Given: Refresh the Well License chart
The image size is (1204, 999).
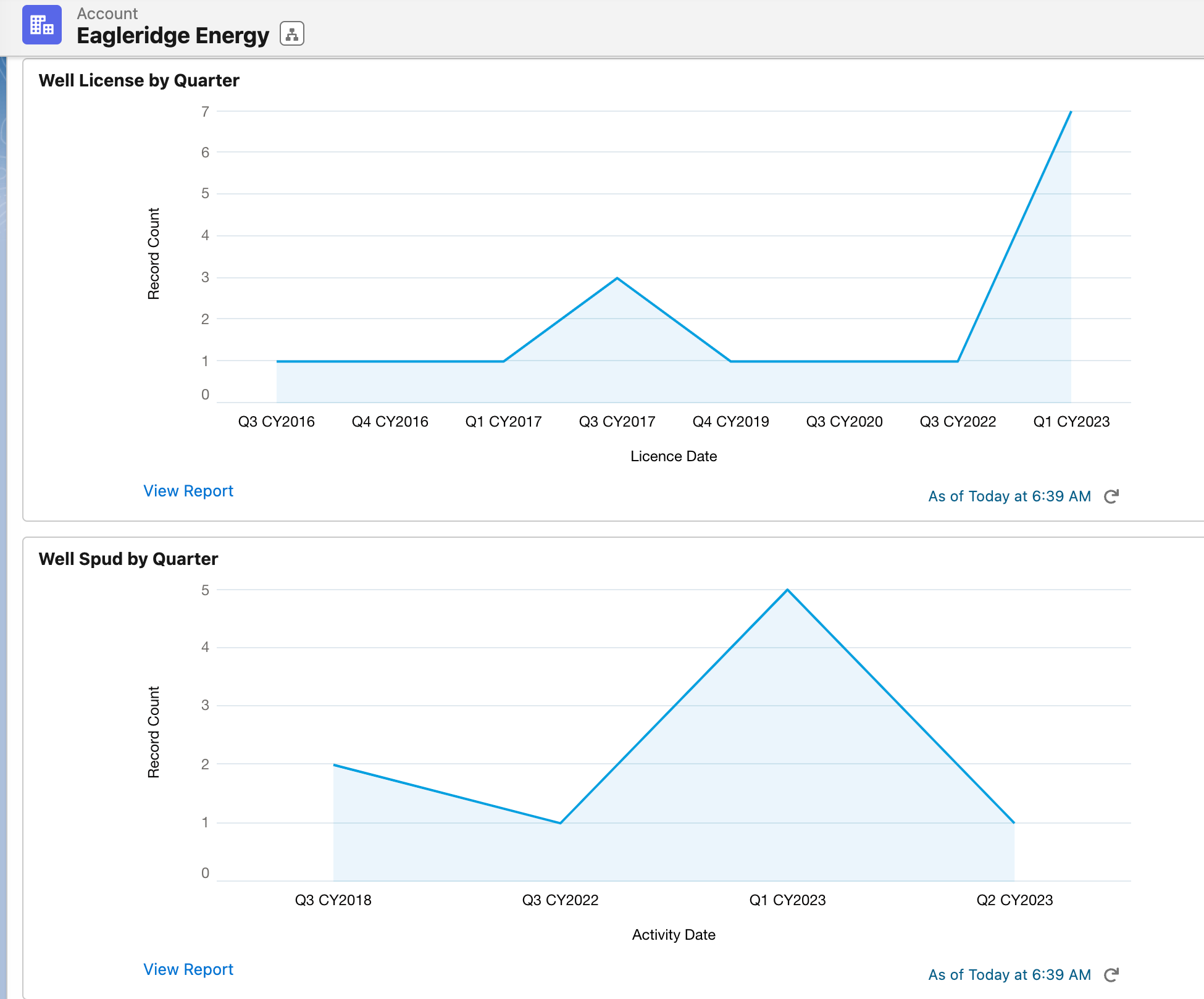Looking at the screenshot, I should point(1111,496).
